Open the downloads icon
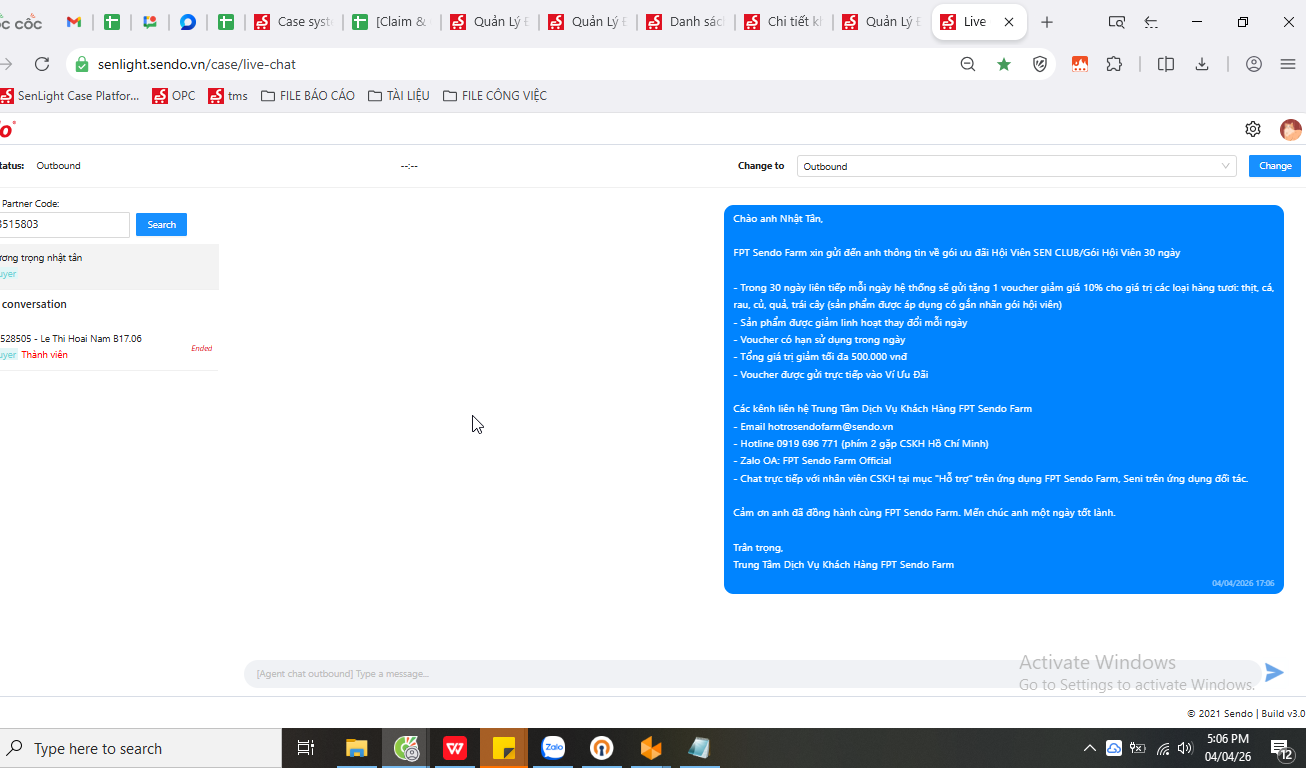The height and width of the screenshot is (768, 1306). pyautogui.click(x=1202, y=64)
